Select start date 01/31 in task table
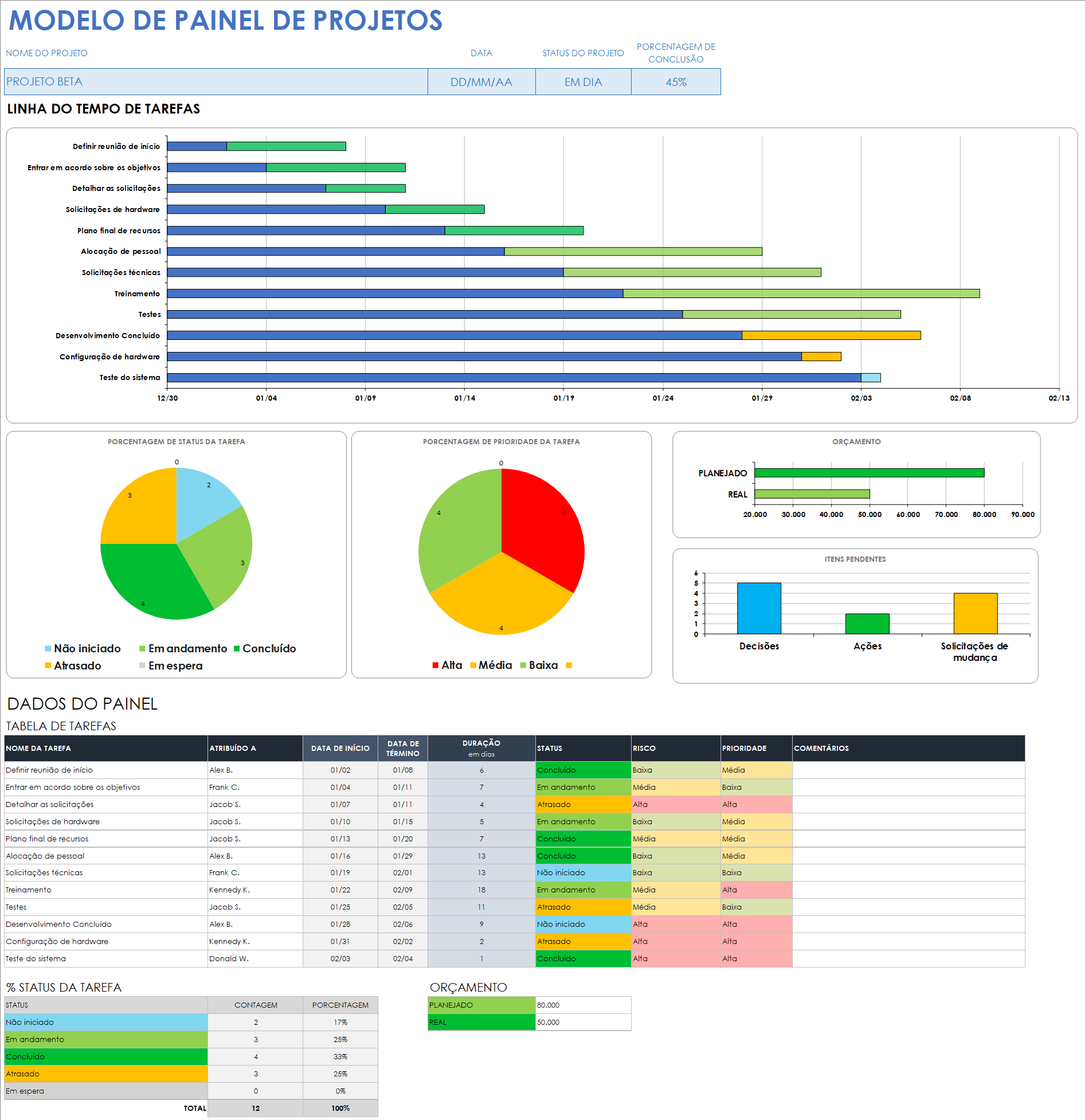Screen dimensions: 1085x1120 [x=340, y=942]
